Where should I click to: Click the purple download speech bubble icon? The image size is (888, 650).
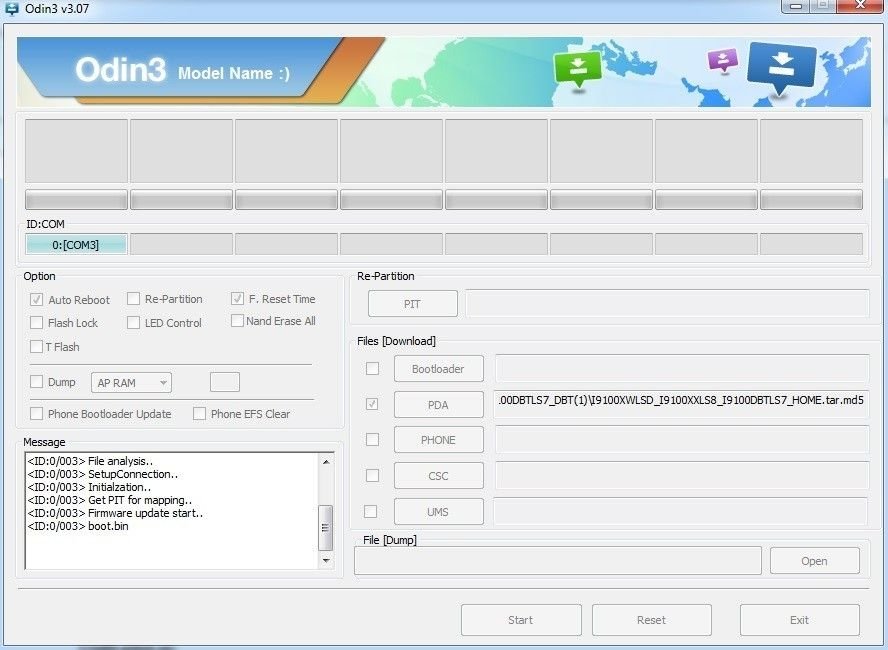pos(722,59)
